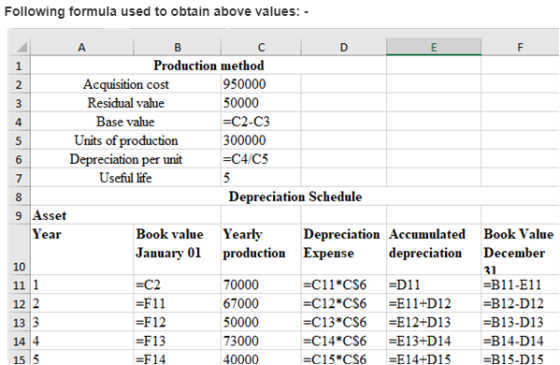Click the =C13*C$6 formula cell
Viewport: 560px width, 365px height.
[x=344, y=322]
